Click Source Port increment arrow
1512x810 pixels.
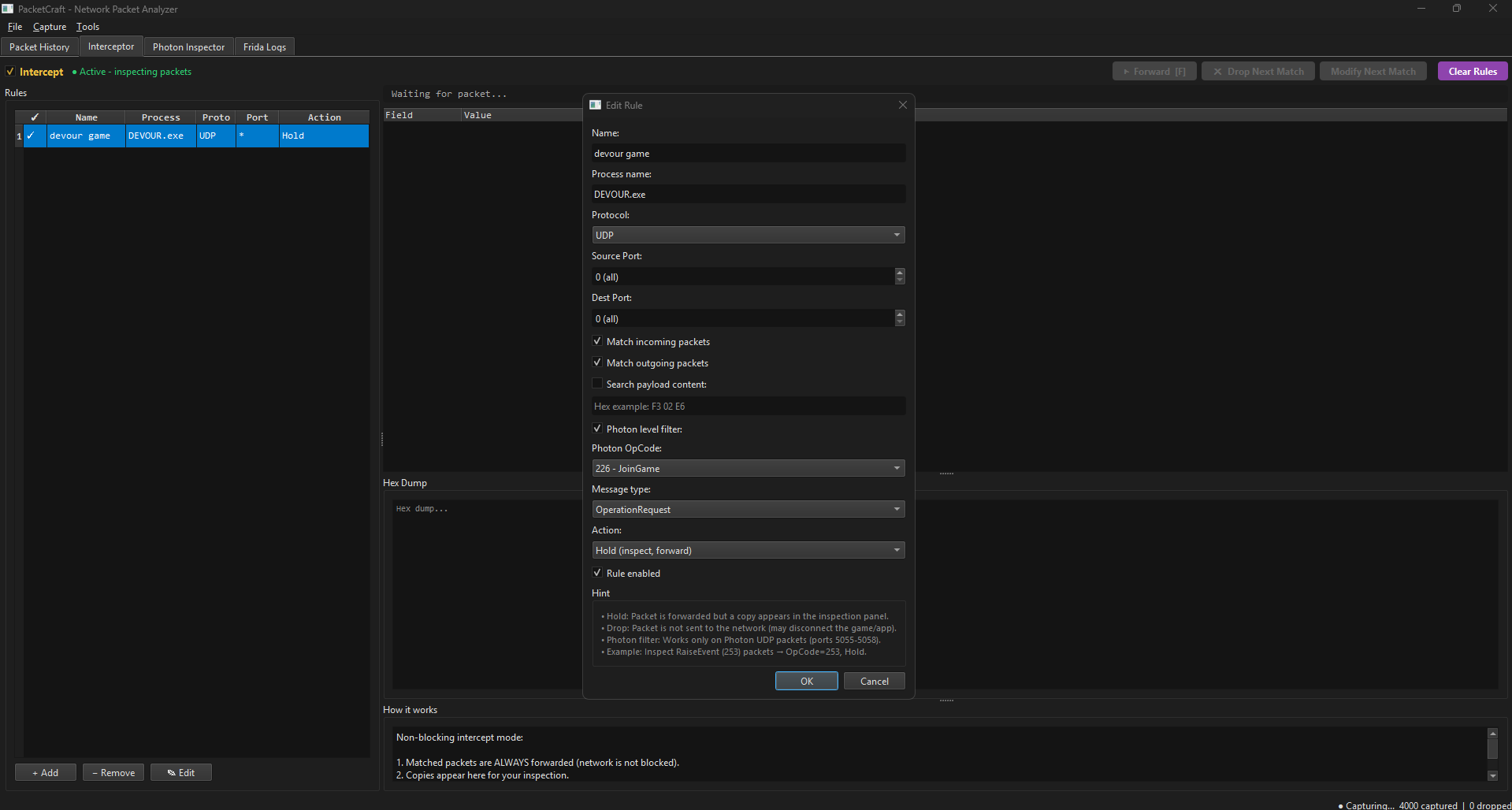(900, 273)
